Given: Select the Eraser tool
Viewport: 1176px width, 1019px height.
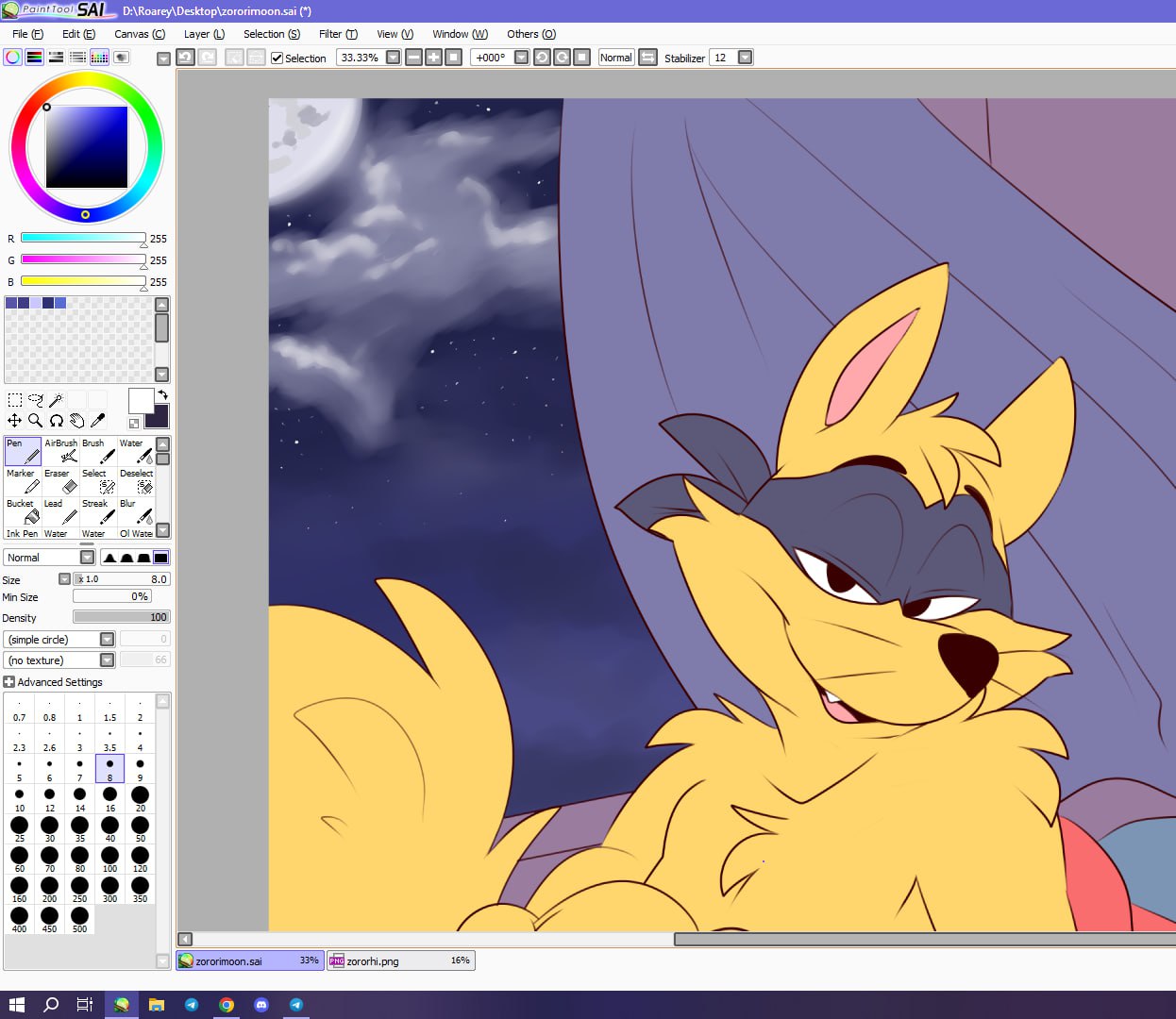Looking at the screenshot, I should [60, 481].
